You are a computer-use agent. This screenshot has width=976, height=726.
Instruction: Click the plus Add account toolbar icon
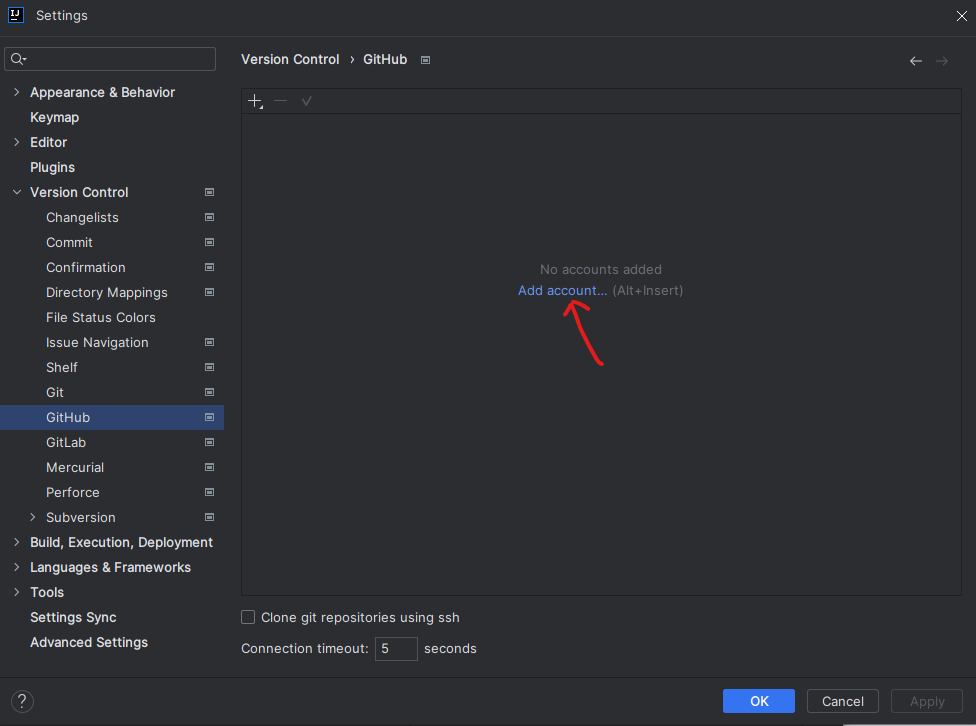(x=255, y=101)
